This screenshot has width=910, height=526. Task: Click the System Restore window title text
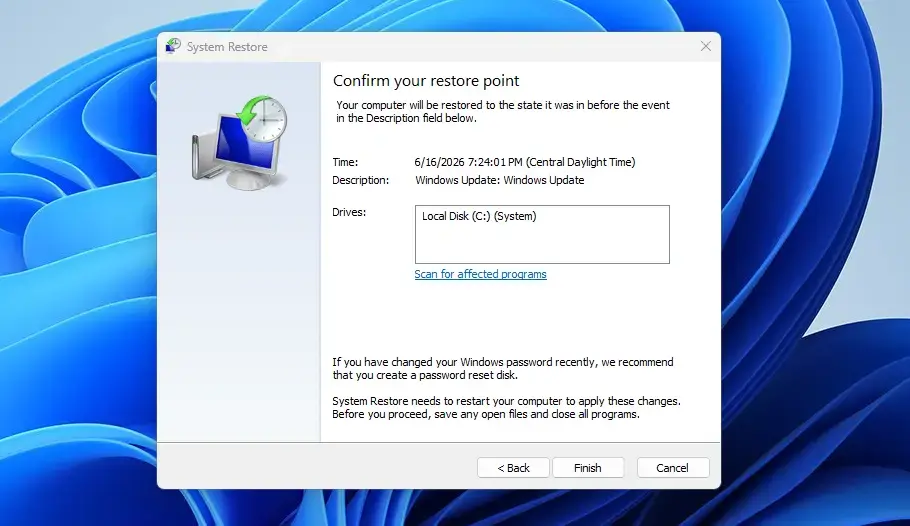[227, 47]
